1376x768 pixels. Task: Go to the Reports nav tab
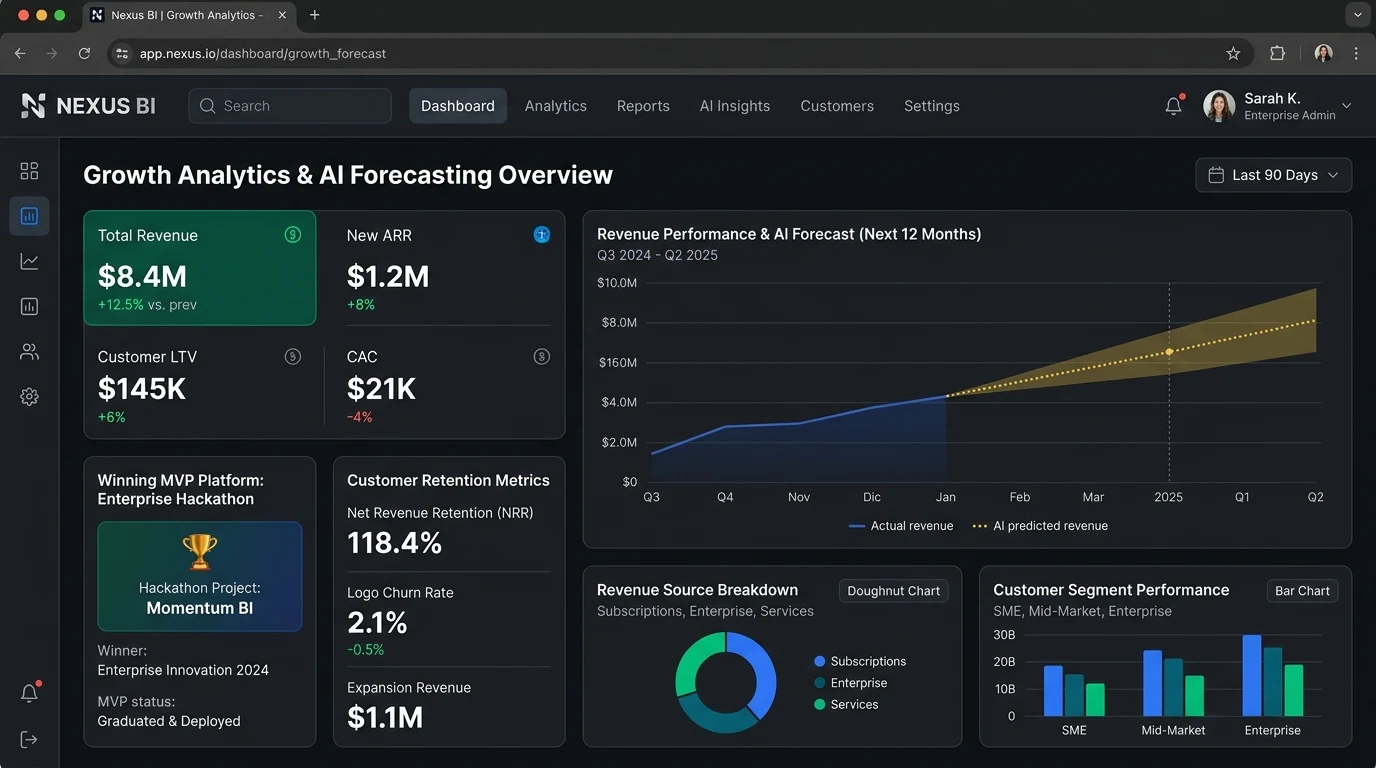click(643, 106)
